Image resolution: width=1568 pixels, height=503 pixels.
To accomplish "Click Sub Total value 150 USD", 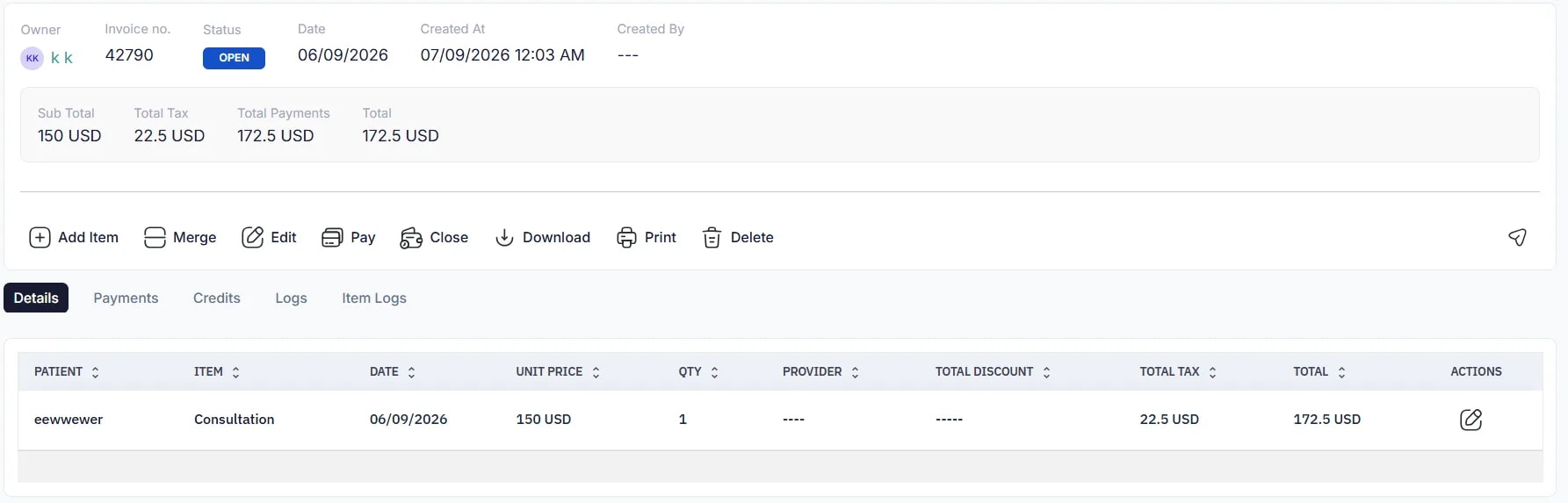I will coord(69,136).
